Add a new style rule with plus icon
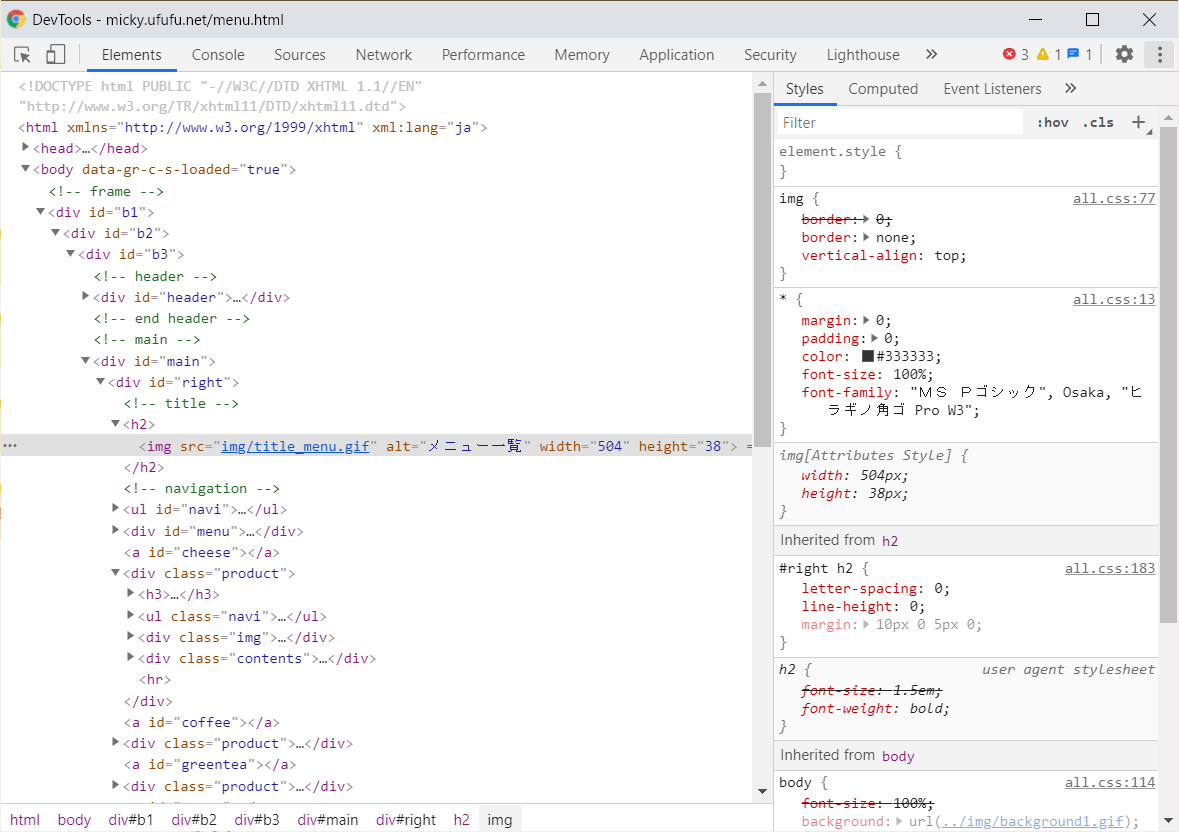 pyautogui.click(x=1138, y=122)
